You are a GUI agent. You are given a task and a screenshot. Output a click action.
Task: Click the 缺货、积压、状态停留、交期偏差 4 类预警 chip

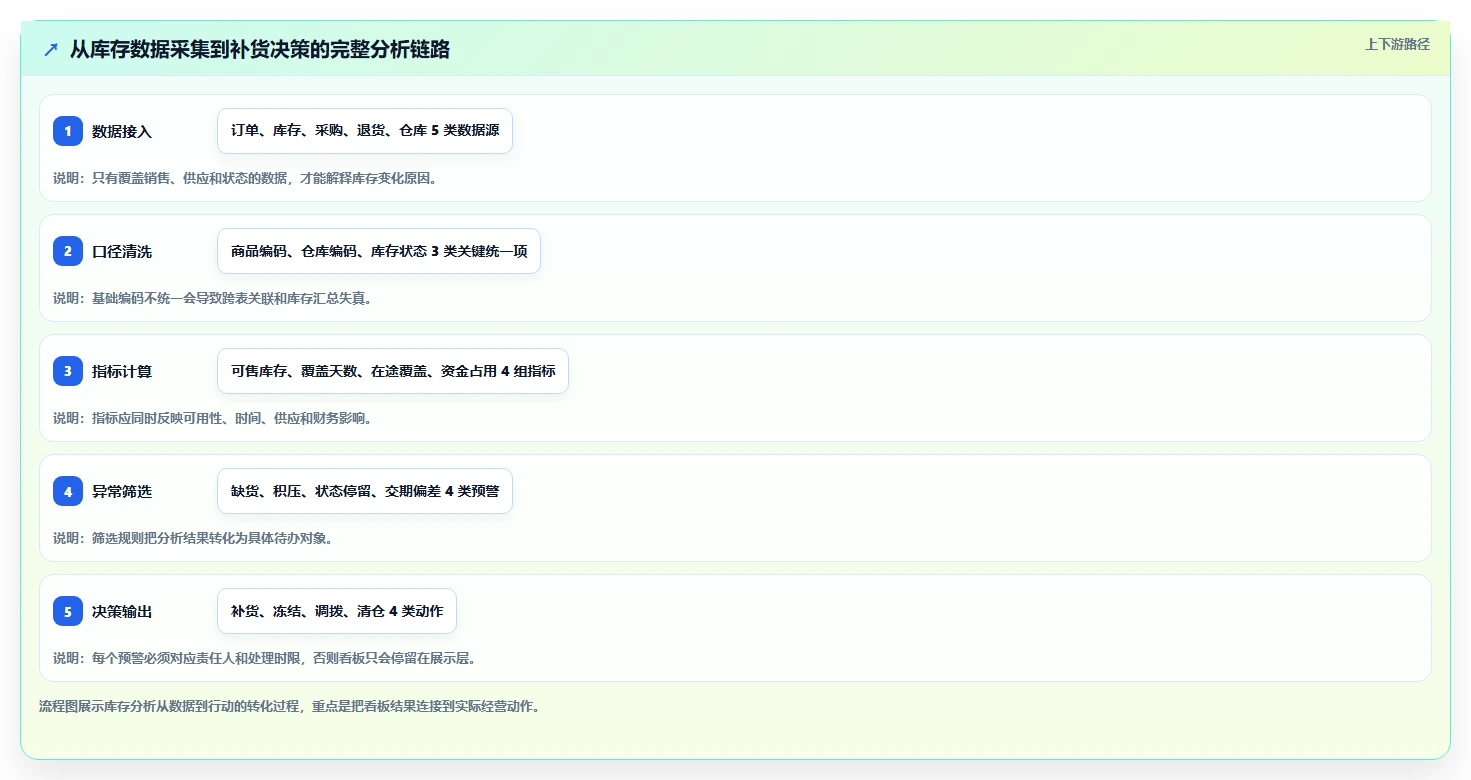tap(365, 491)
